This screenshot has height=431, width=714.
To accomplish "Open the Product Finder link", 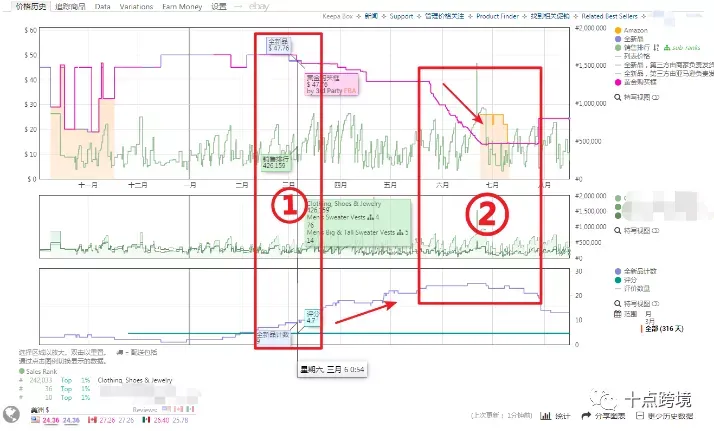I will (x=497, y=16).
